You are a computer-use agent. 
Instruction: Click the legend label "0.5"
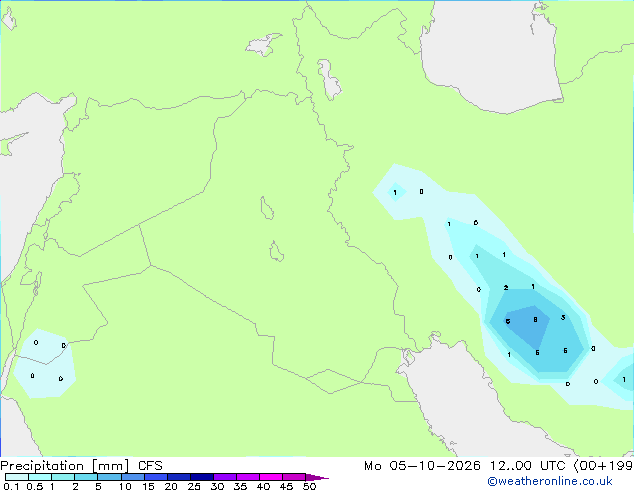[x=35, y=486]
